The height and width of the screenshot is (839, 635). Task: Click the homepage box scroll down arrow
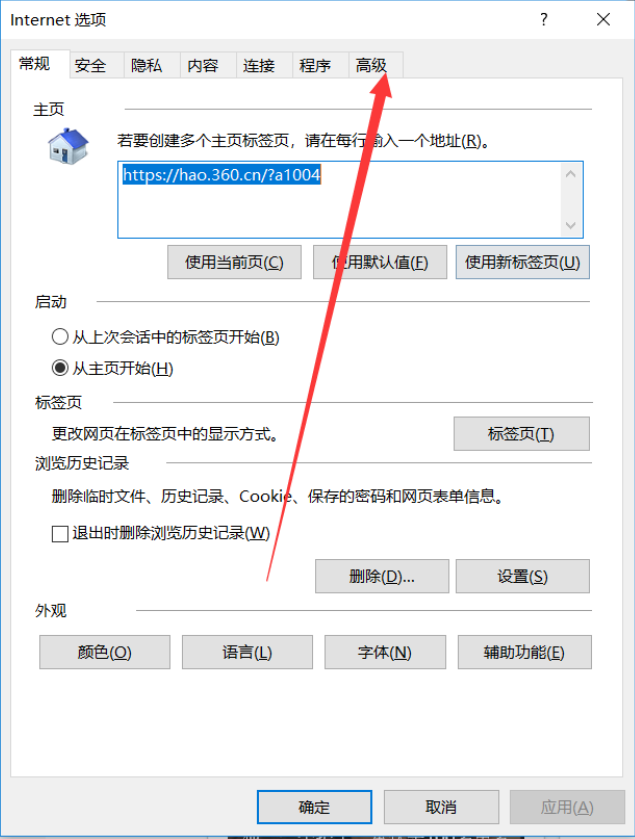571,225
